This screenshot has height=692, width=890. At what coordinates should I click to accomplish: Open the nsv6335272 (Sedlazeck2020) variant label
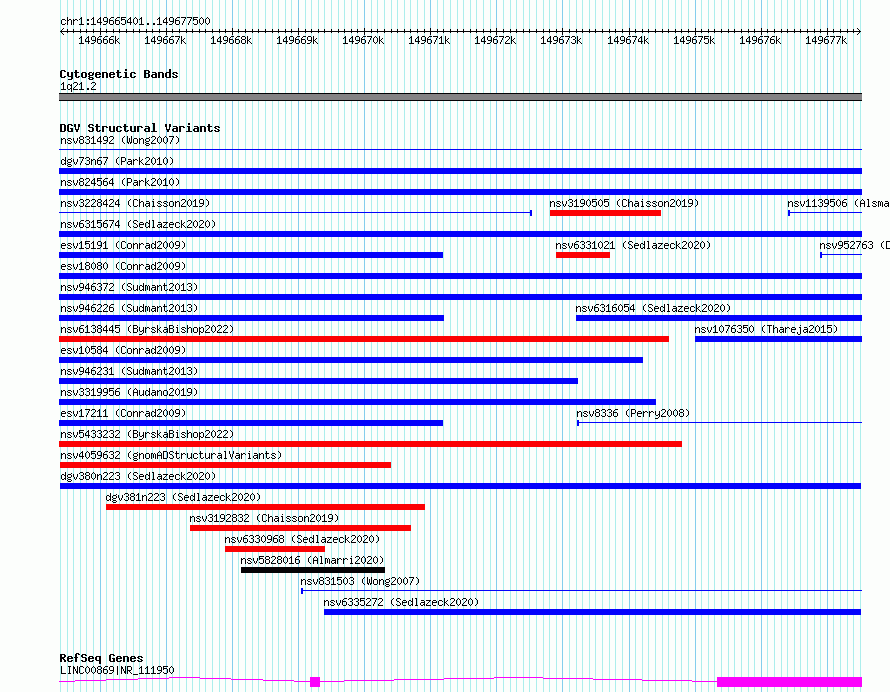pos(401,602)
